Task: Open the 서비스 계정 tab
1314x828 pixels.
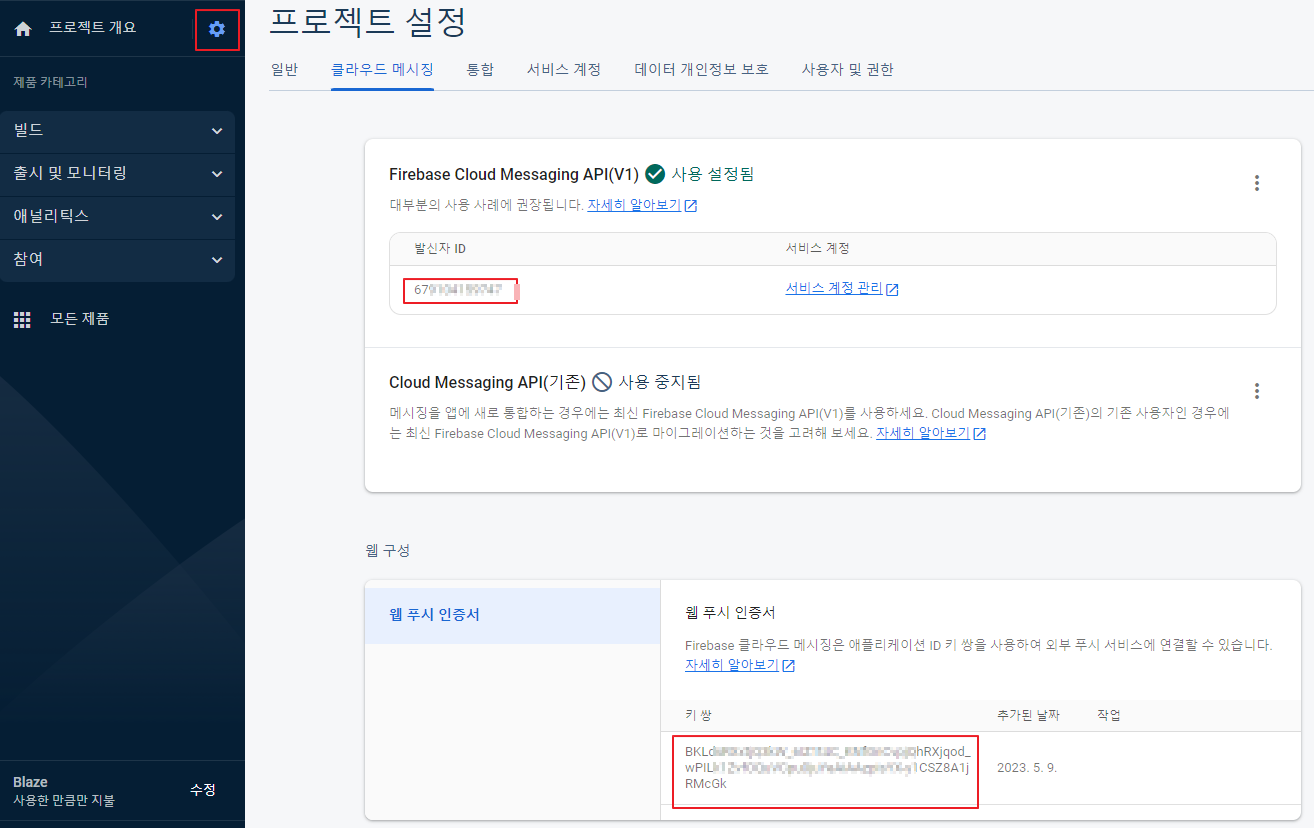Action: point(563,69)
